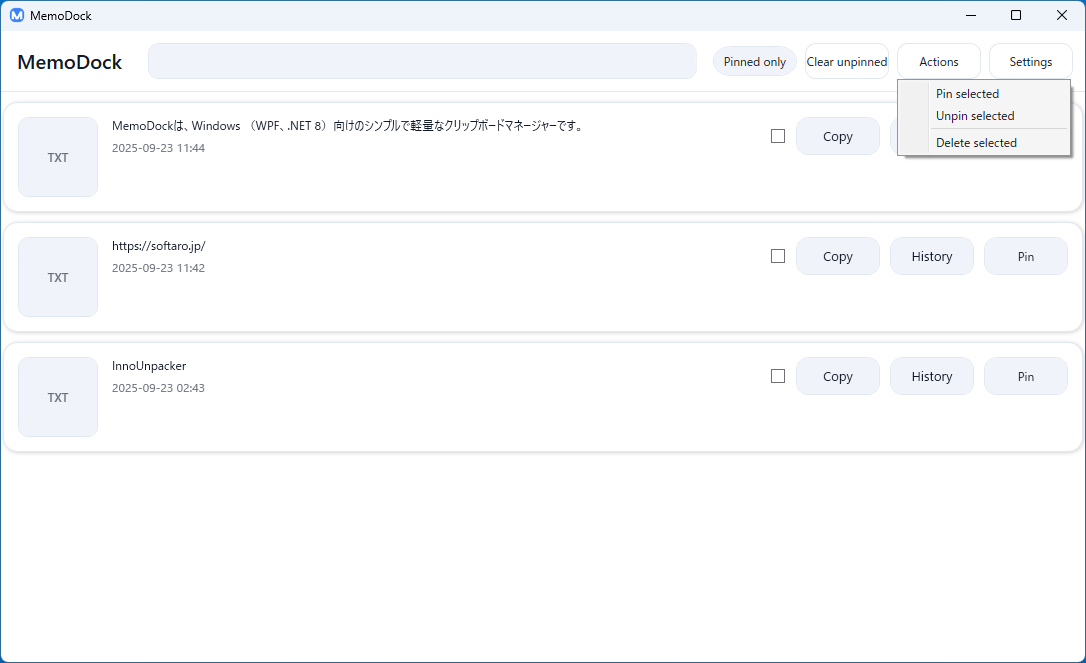Click the InnoUnpacker entry text
The image size is (1086, 663).
(x=149, y=366)
